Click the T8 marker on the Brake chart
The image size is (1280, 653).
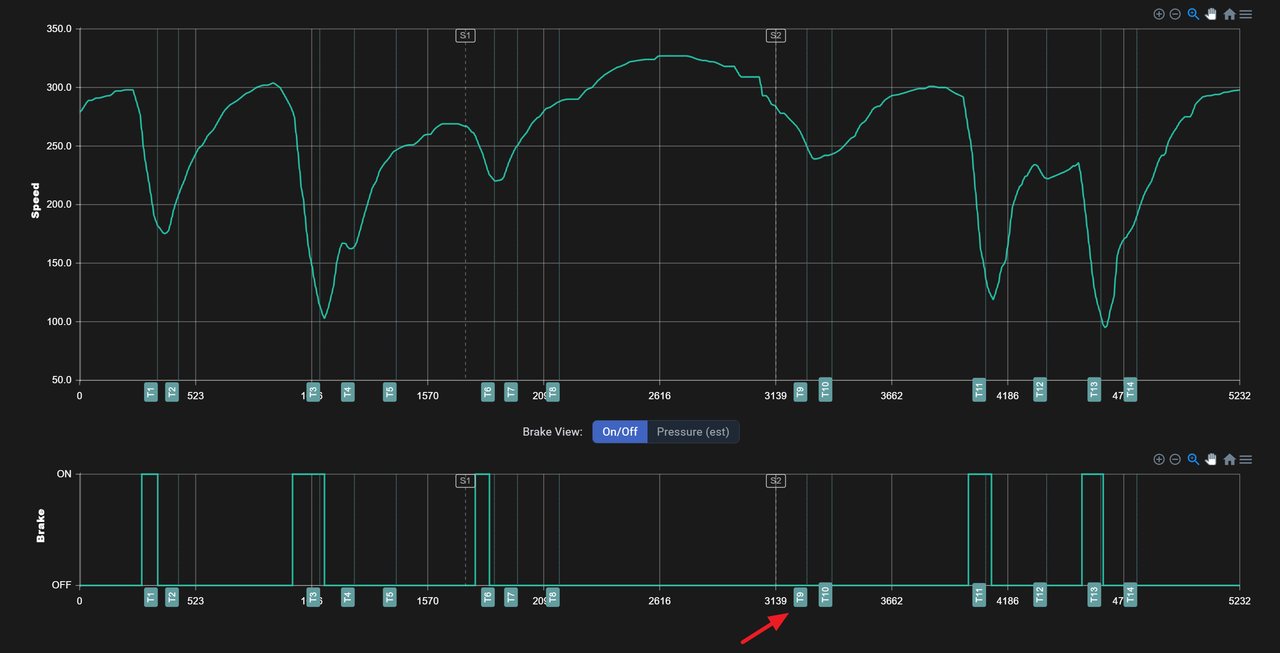pos(552,597)
